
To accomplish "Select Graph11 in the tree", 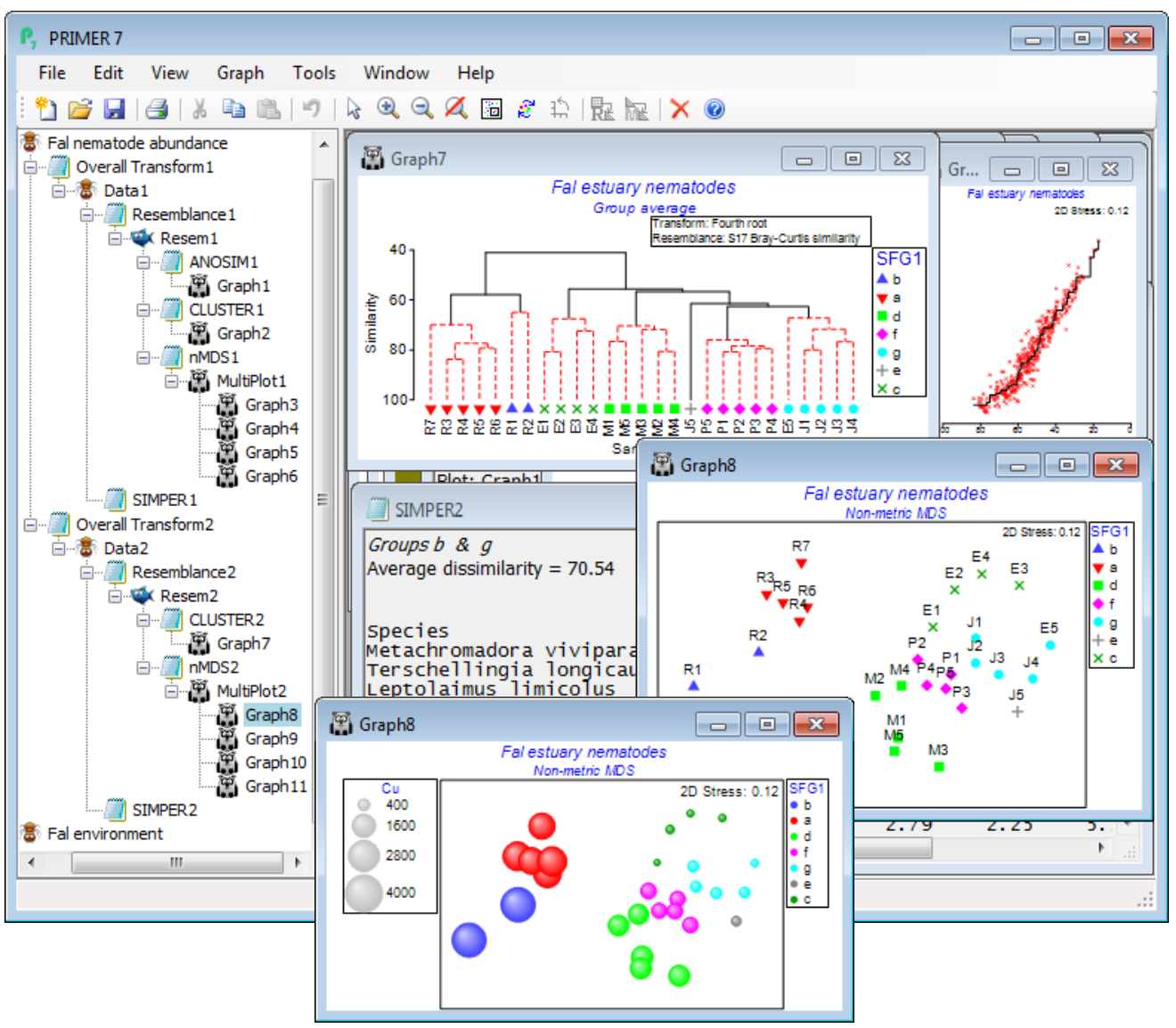I will [x=275, y=787].
